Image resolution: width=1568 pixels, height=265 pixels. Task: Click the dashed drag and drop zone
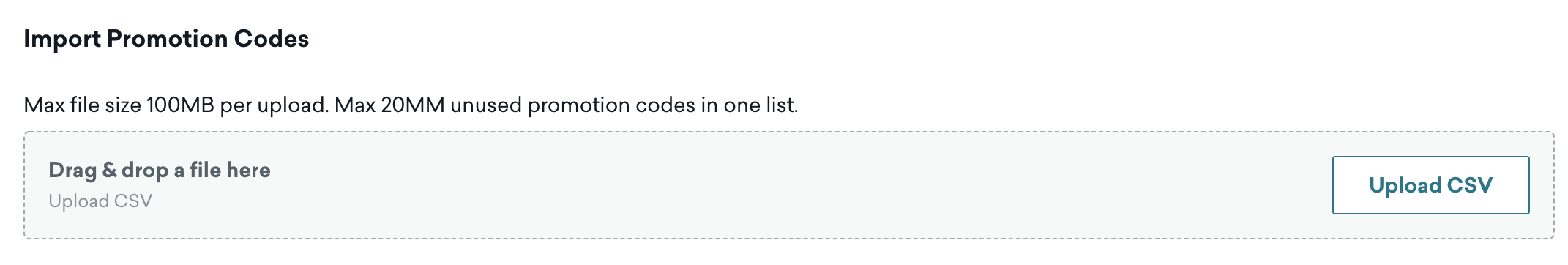pos(788,185)
